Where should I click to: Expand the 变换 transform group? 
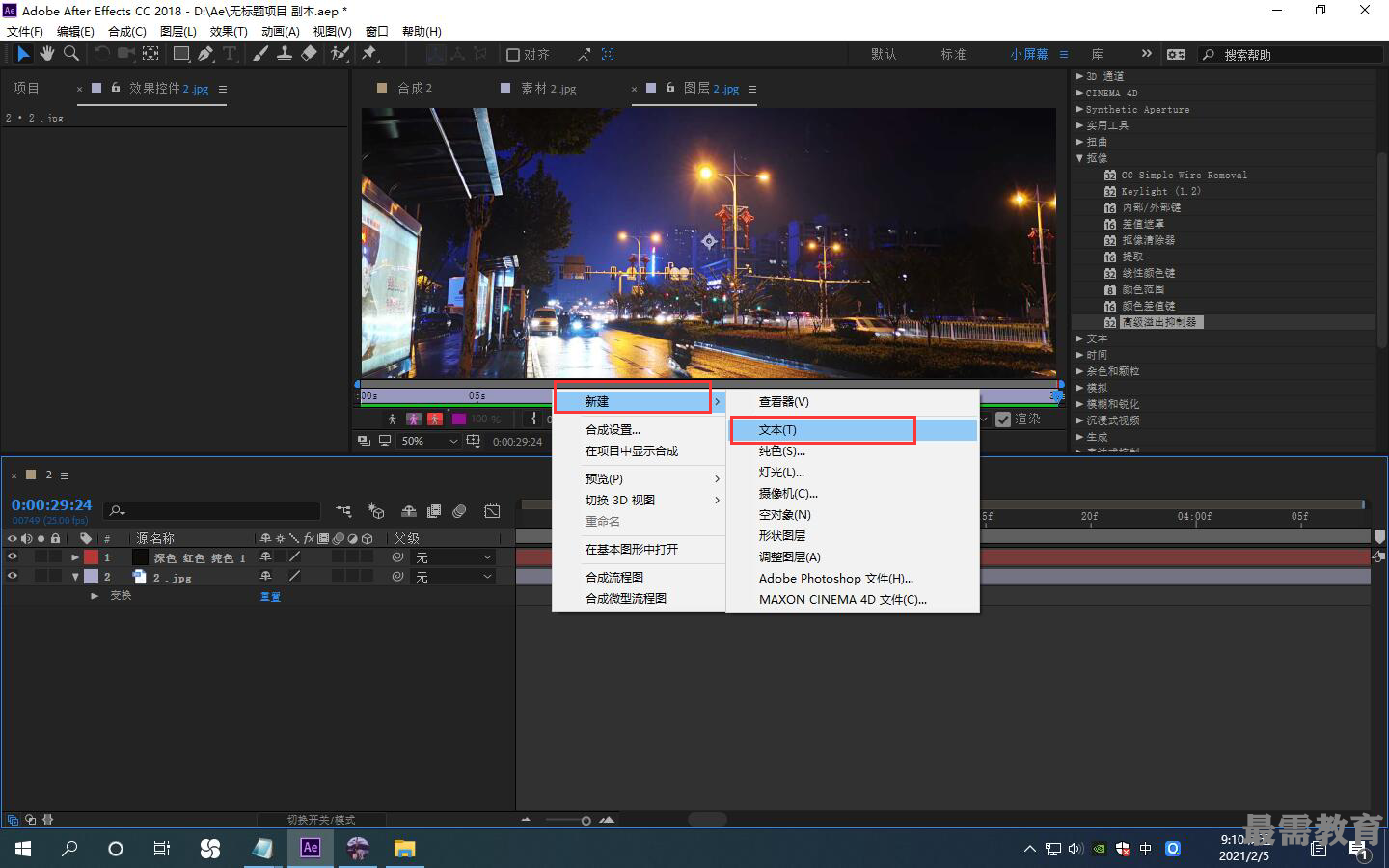95,596
